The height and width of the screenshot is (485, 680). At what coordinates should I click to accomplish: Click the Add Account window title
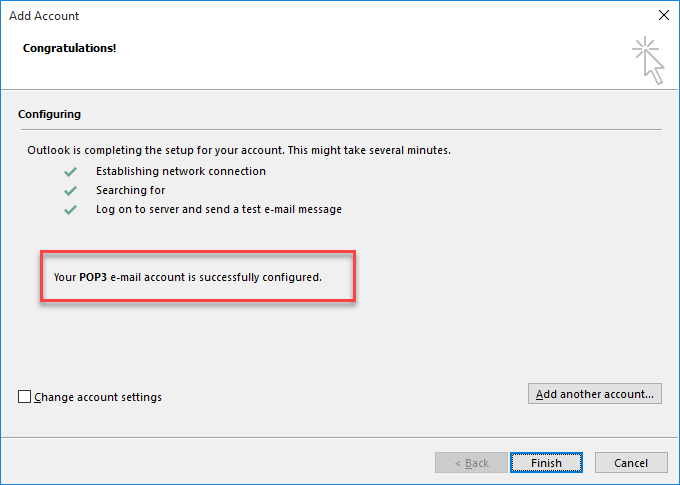point(44,16)
